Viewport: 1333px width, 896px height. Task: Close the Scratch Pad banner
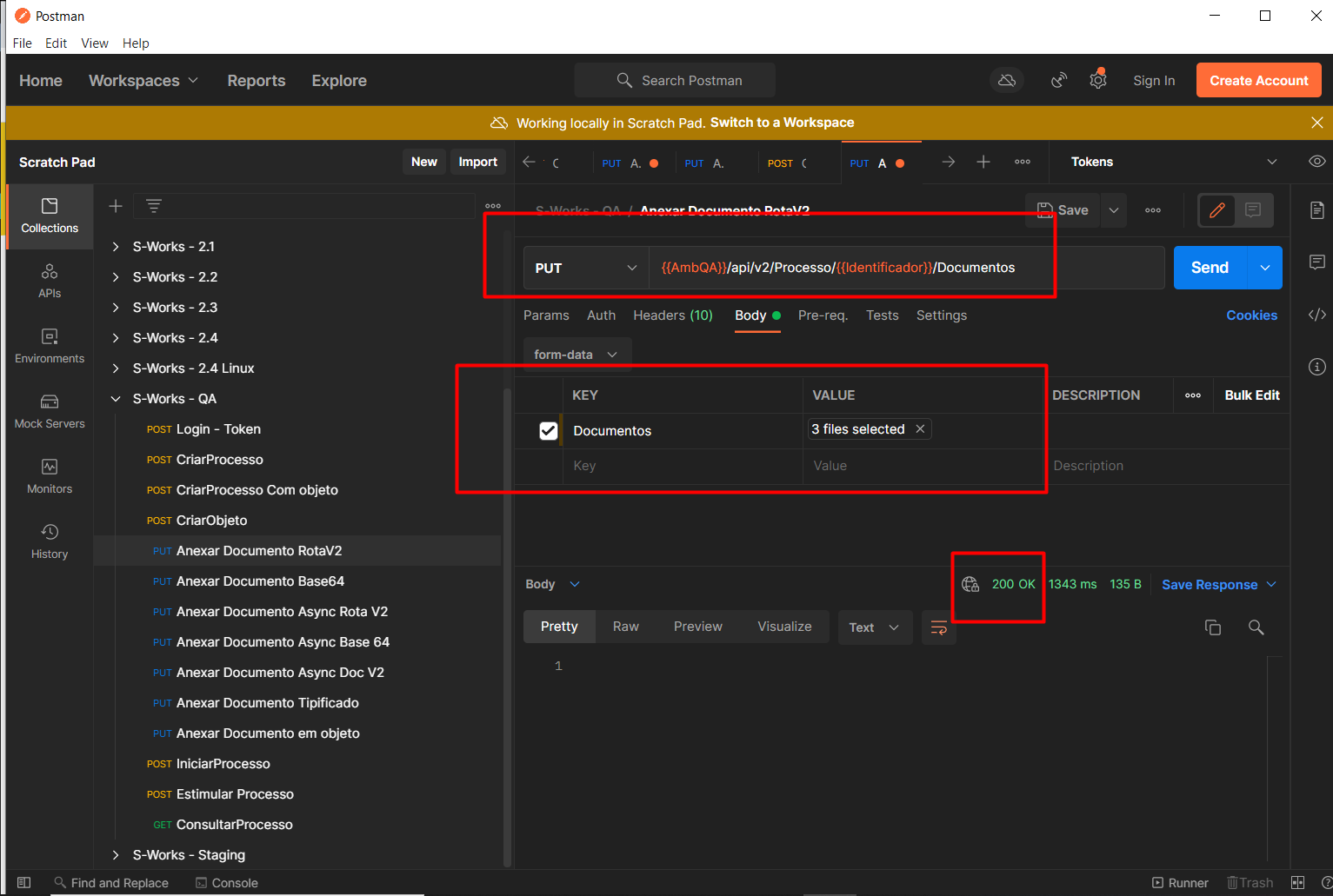(1317, 123)
